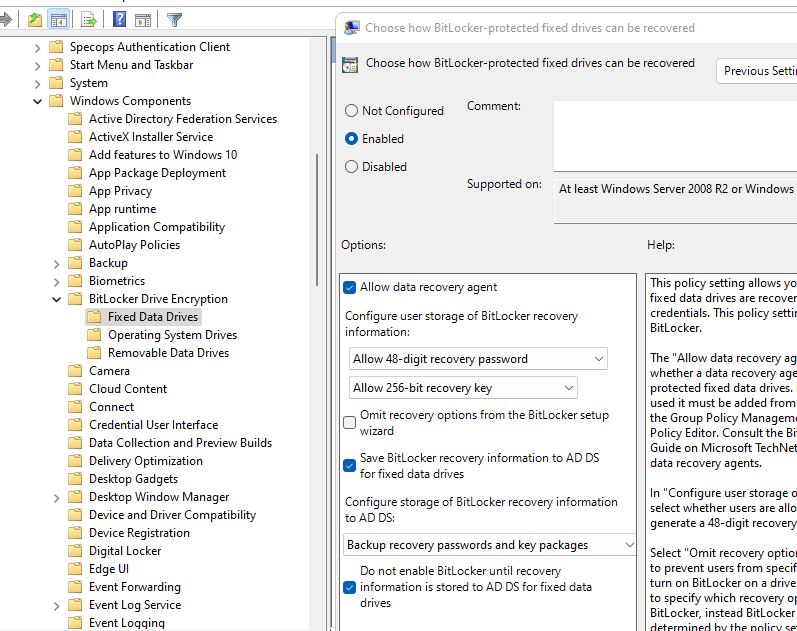Expand the Desktop Window Manager node
The width and height of the screenshot is (797, 631).
point(56,498)
